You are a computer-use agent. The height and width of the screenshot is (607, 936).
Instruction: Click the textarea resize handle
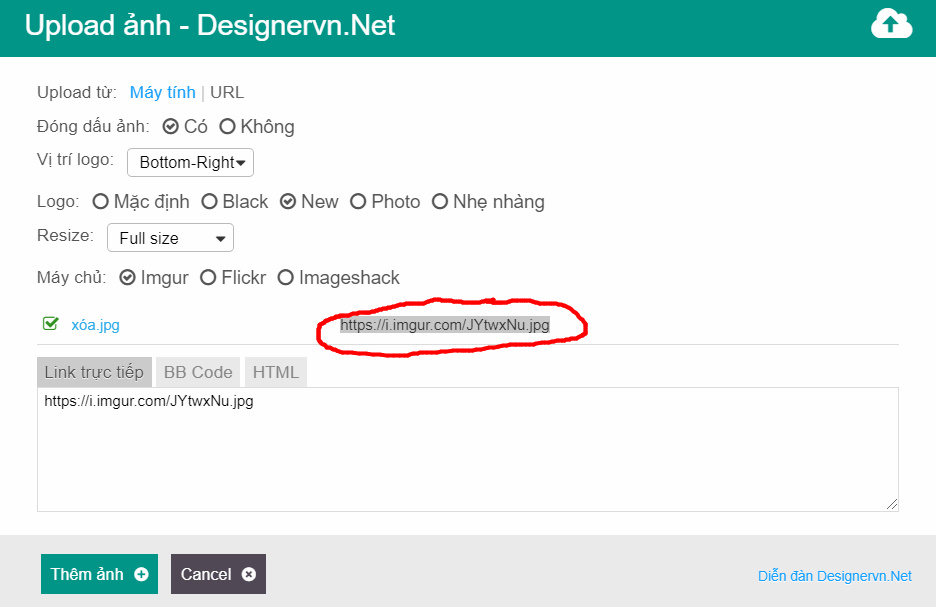pyautogui.click(x=892, y=504)
